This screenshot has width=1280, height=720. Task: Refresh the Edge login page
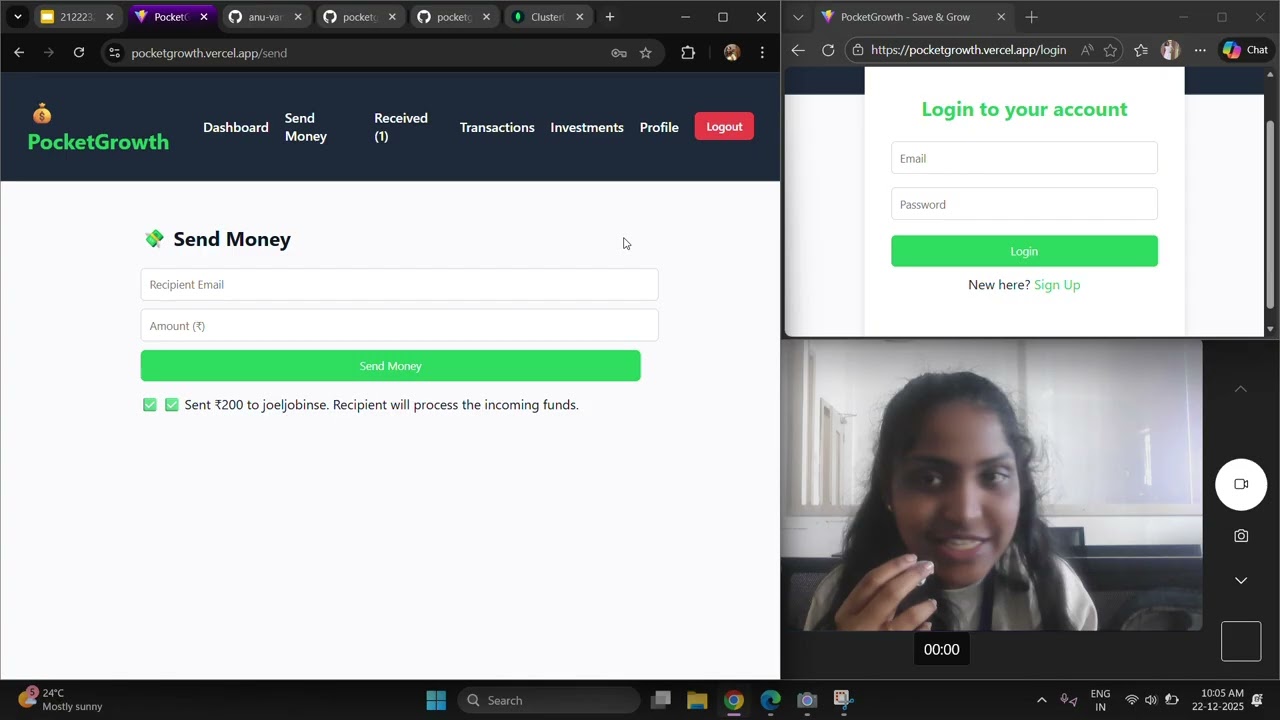click(828, 50)
